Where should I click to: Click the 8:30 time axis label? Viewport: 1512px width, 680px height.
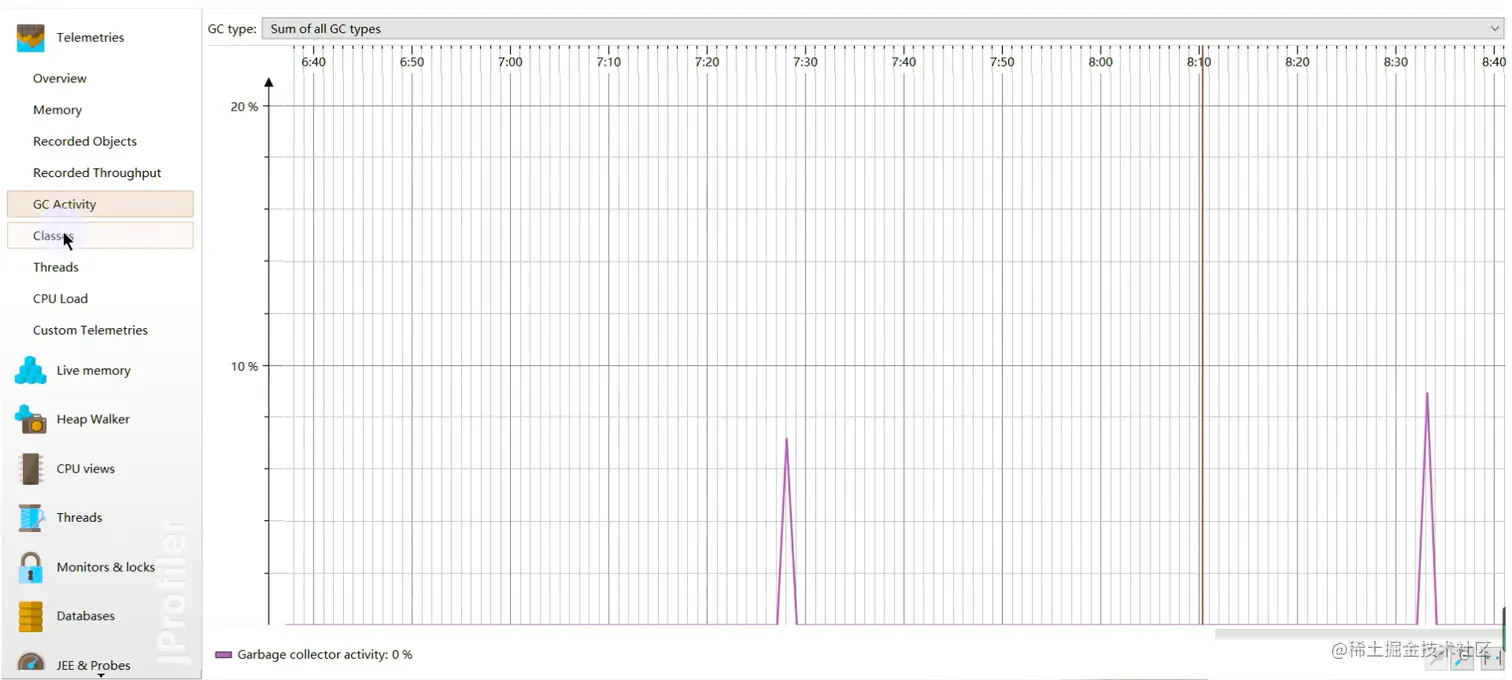click(1396, 62)
